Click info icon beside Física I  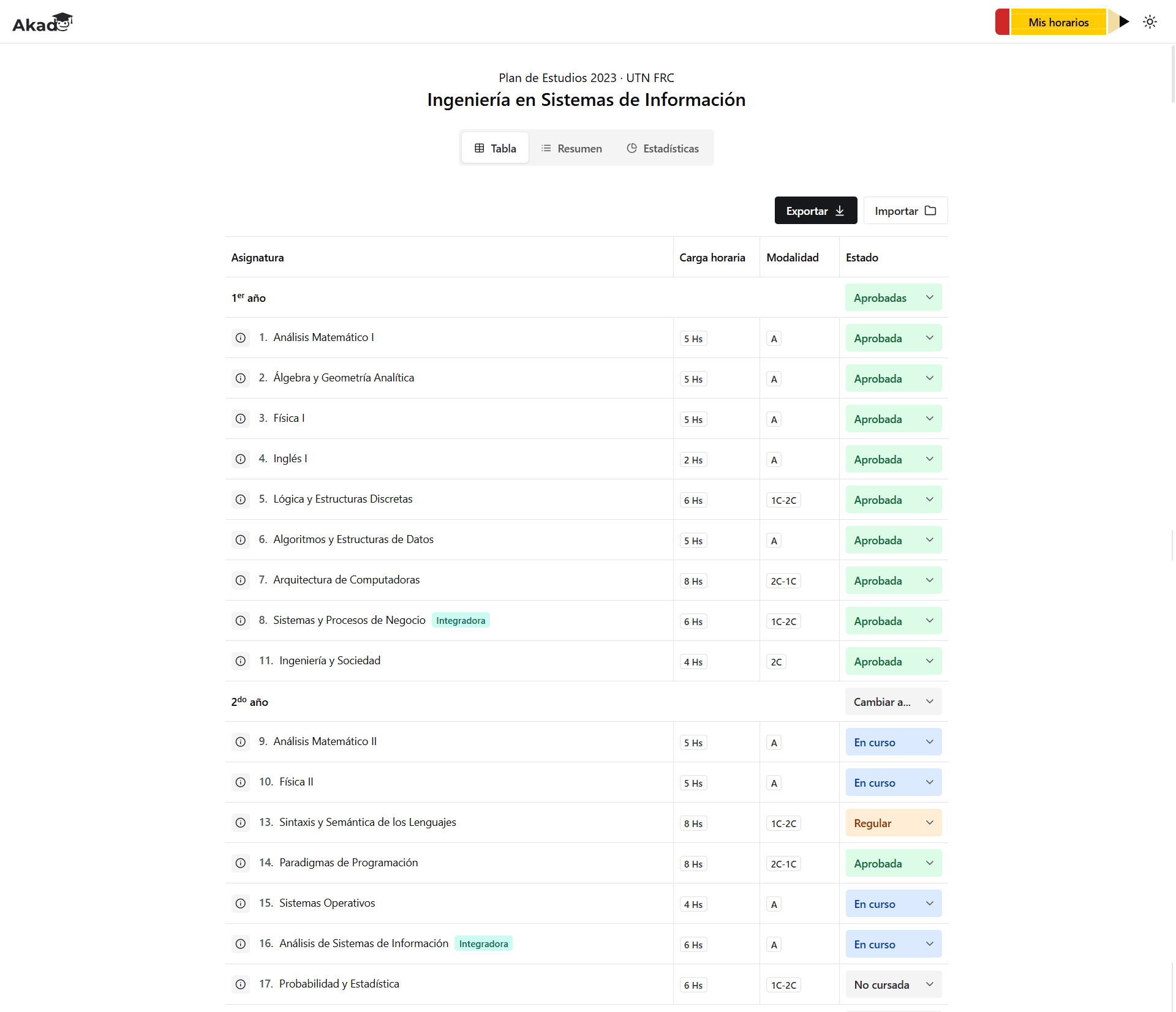pyautogui.click(x=241, y=419)
